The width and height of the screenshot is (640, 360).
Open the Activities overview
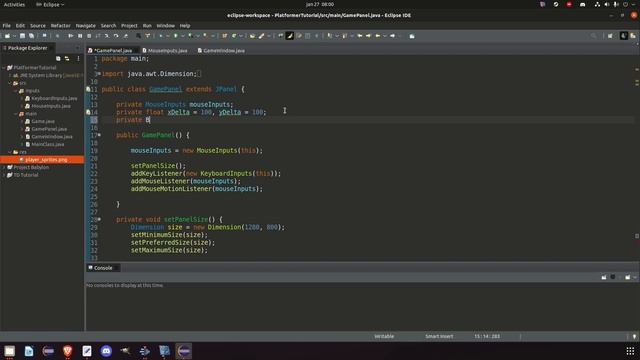click(14, 4)
